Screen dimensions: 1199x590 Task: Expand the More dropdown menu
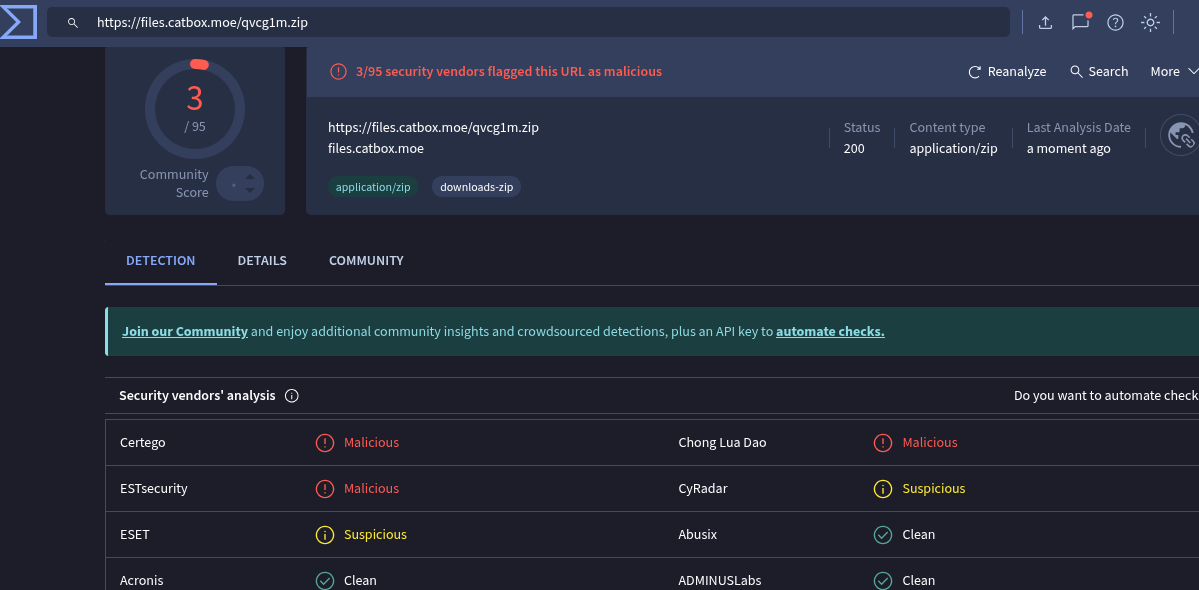click(x=1174, y=71)
